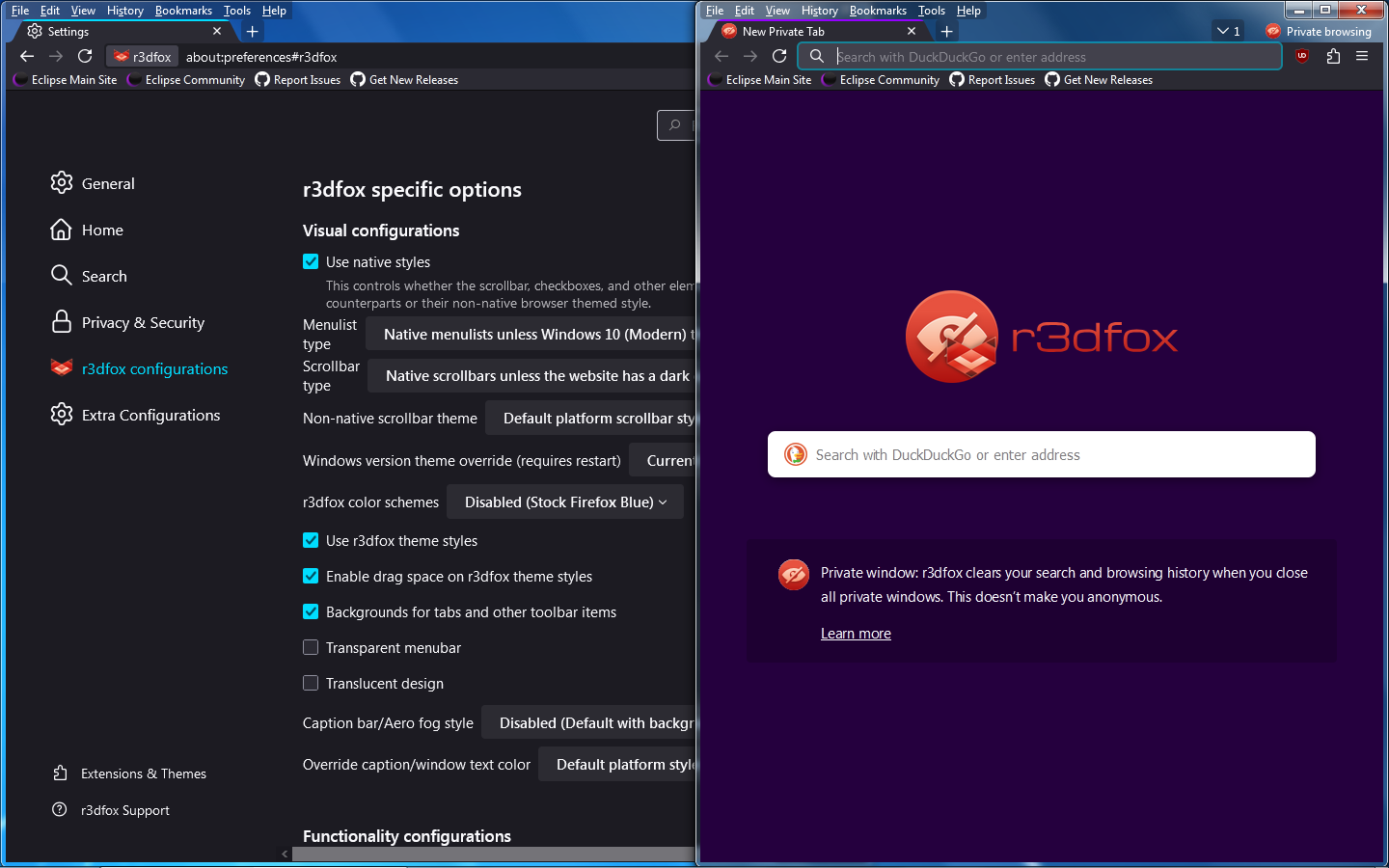Open the uBlock Origin extension icon
1389x868 pixels.
coord(1302,56)
